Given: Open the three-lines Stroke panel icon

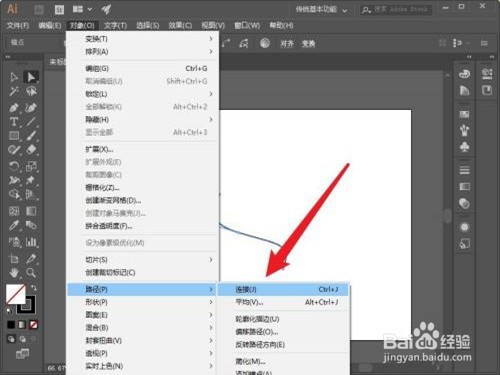Looking at the screenshot, I should [x=464, y=170].
